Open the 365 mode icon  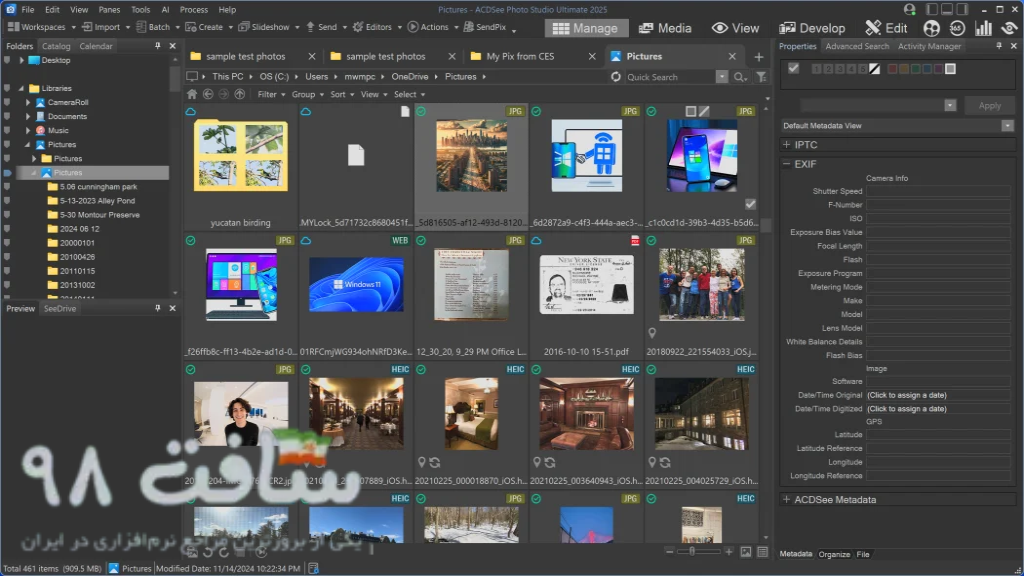pyautogui.click(x=957, y=28)
